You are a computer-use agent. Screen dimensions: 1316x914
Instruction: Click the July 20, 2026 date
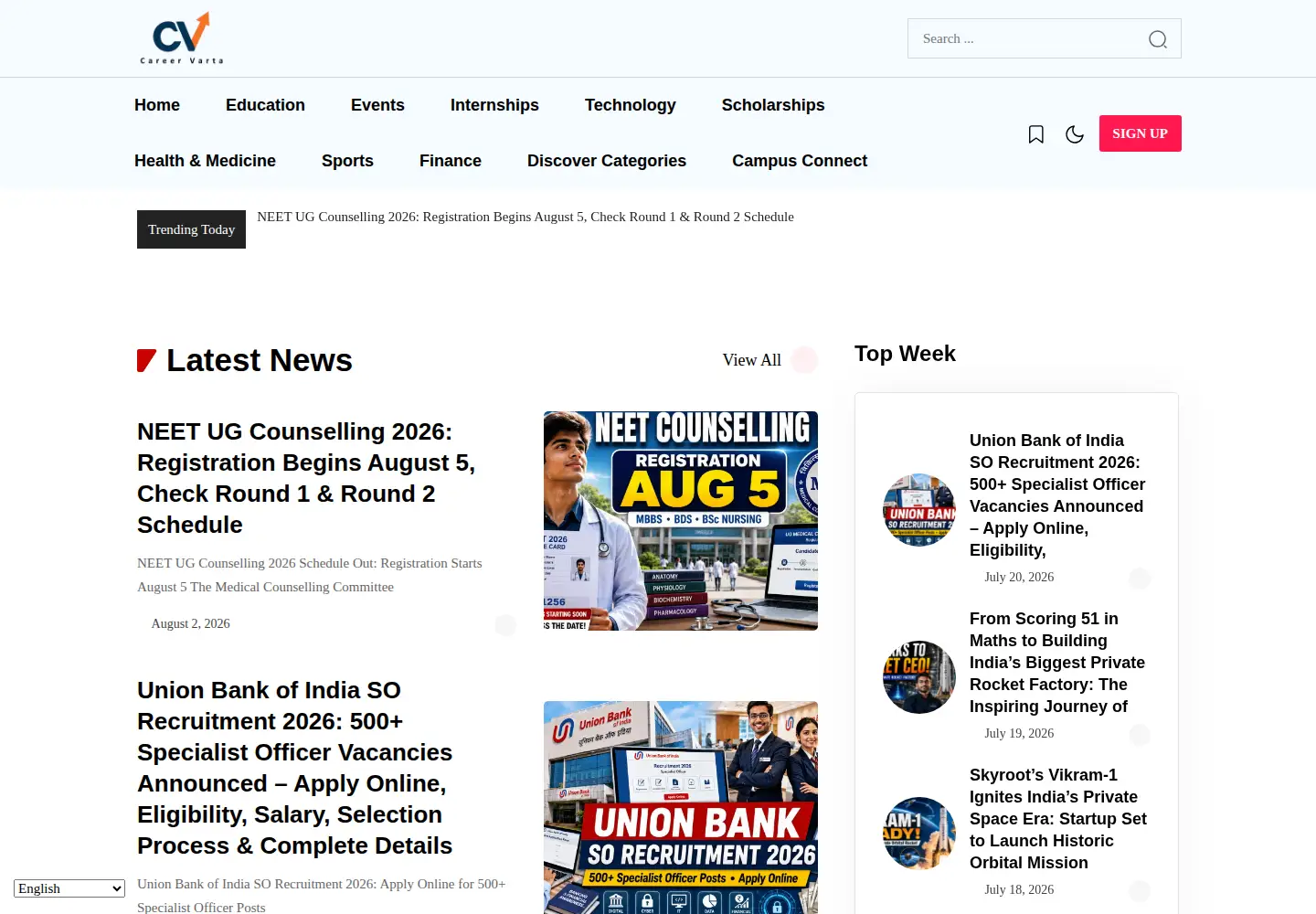[x=1019, y=577]
